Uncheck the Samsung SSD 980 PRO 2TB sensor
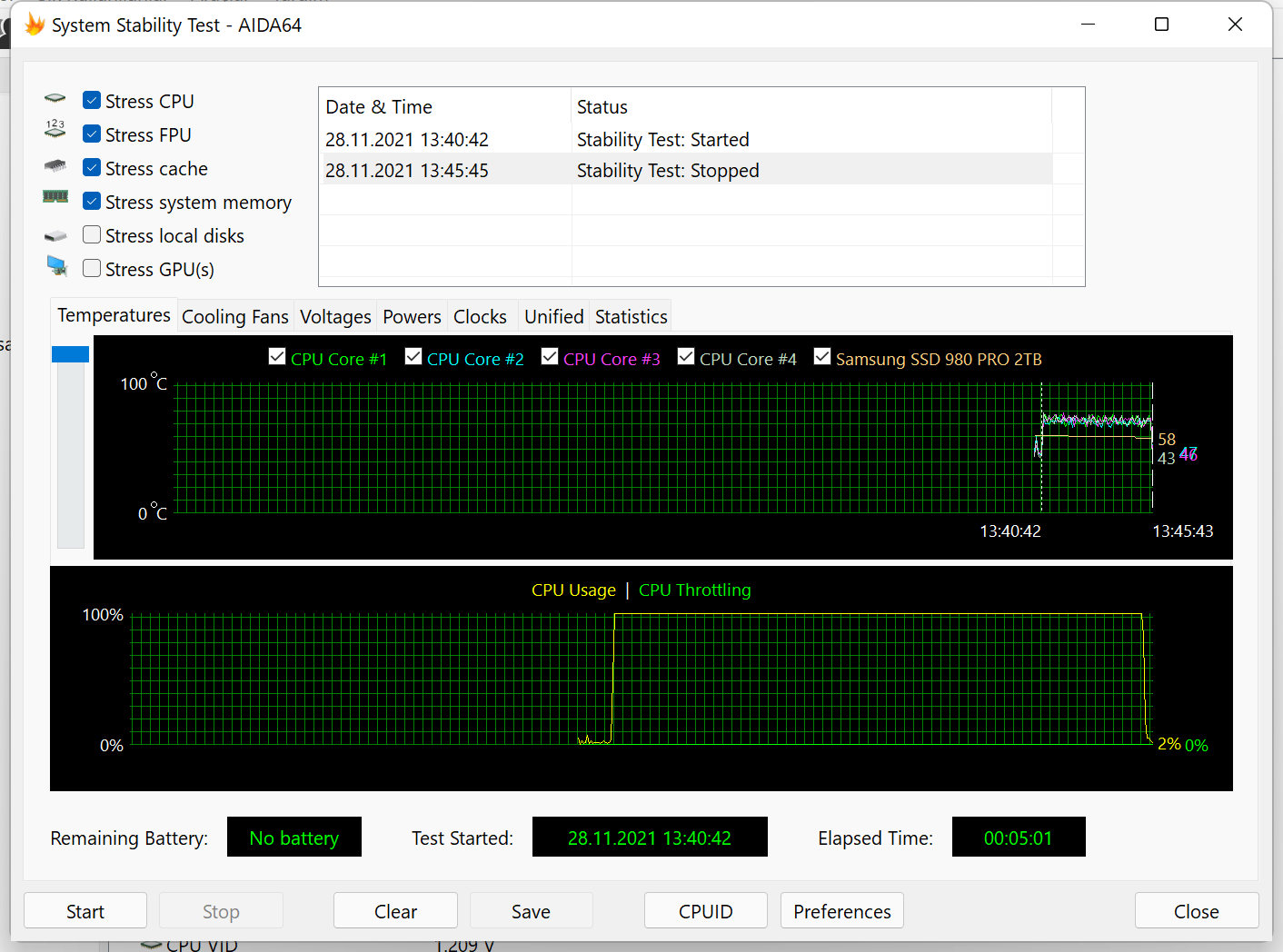 (x=822, y=356)
